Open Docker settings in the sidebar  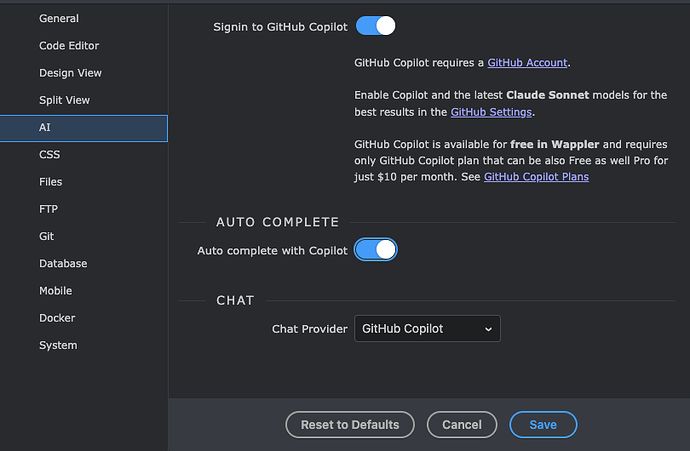pos(57,318)
